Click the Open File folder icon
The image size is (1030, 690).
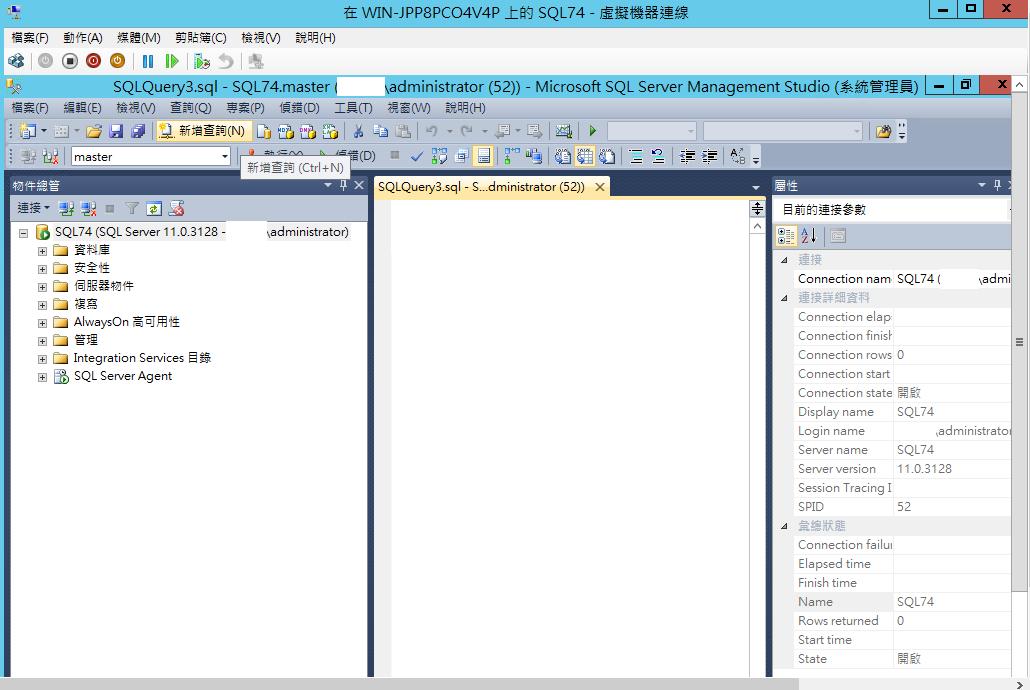[x=94, y=131]
